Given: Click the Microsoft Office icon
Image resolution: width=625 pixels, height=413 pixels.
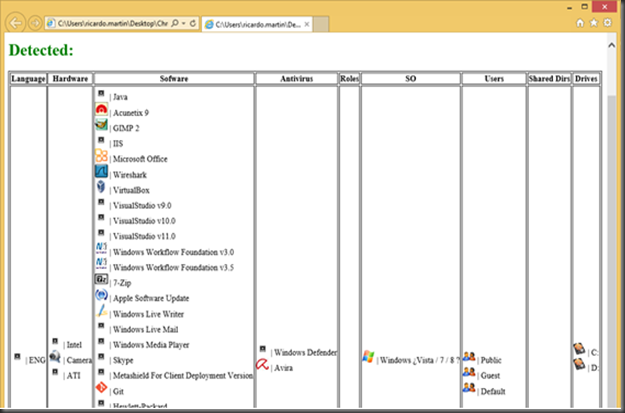Looking at the screenshot, I should coord(101,156).
